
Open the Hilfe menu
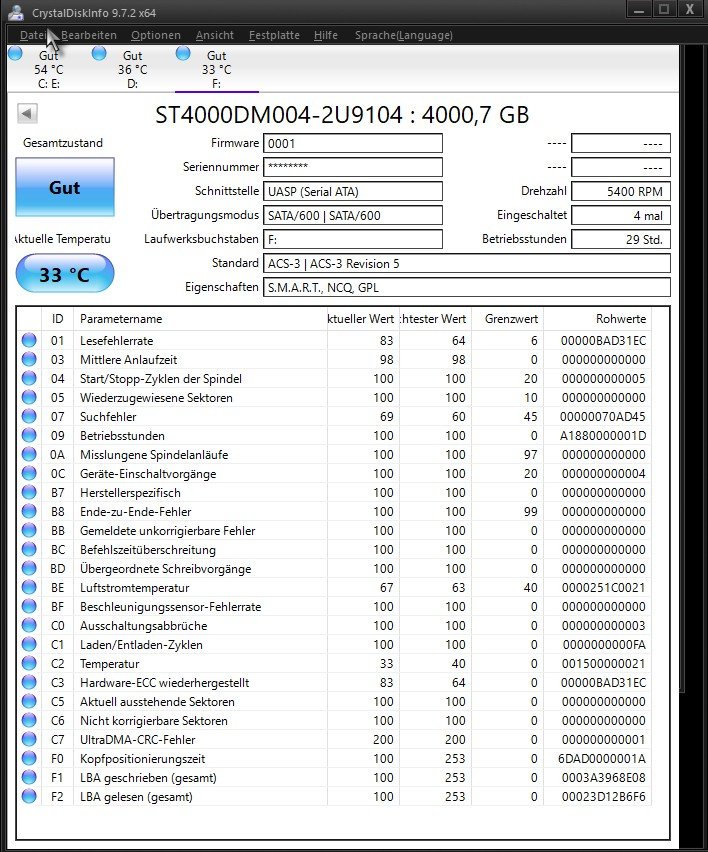click(326, 35)
